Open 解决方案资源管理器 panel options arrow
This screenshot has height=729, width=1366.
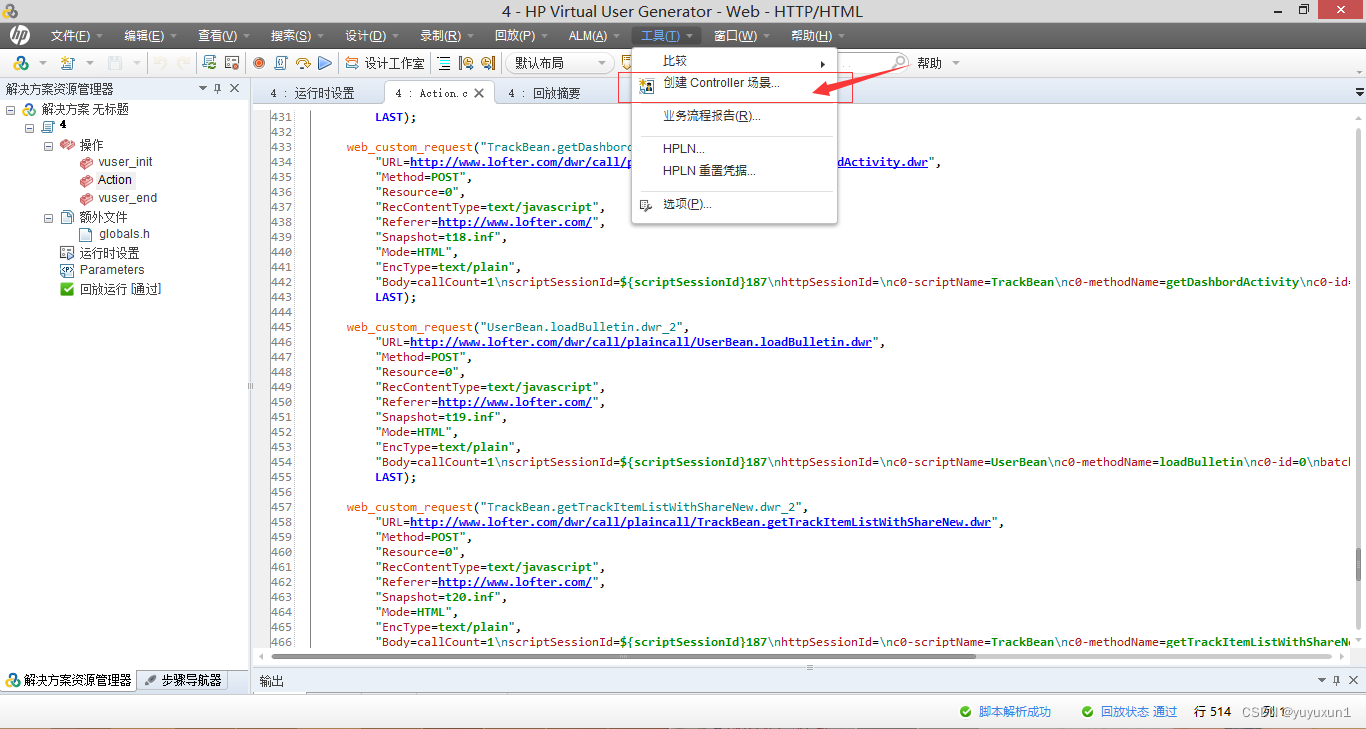[x=203, y=89]
